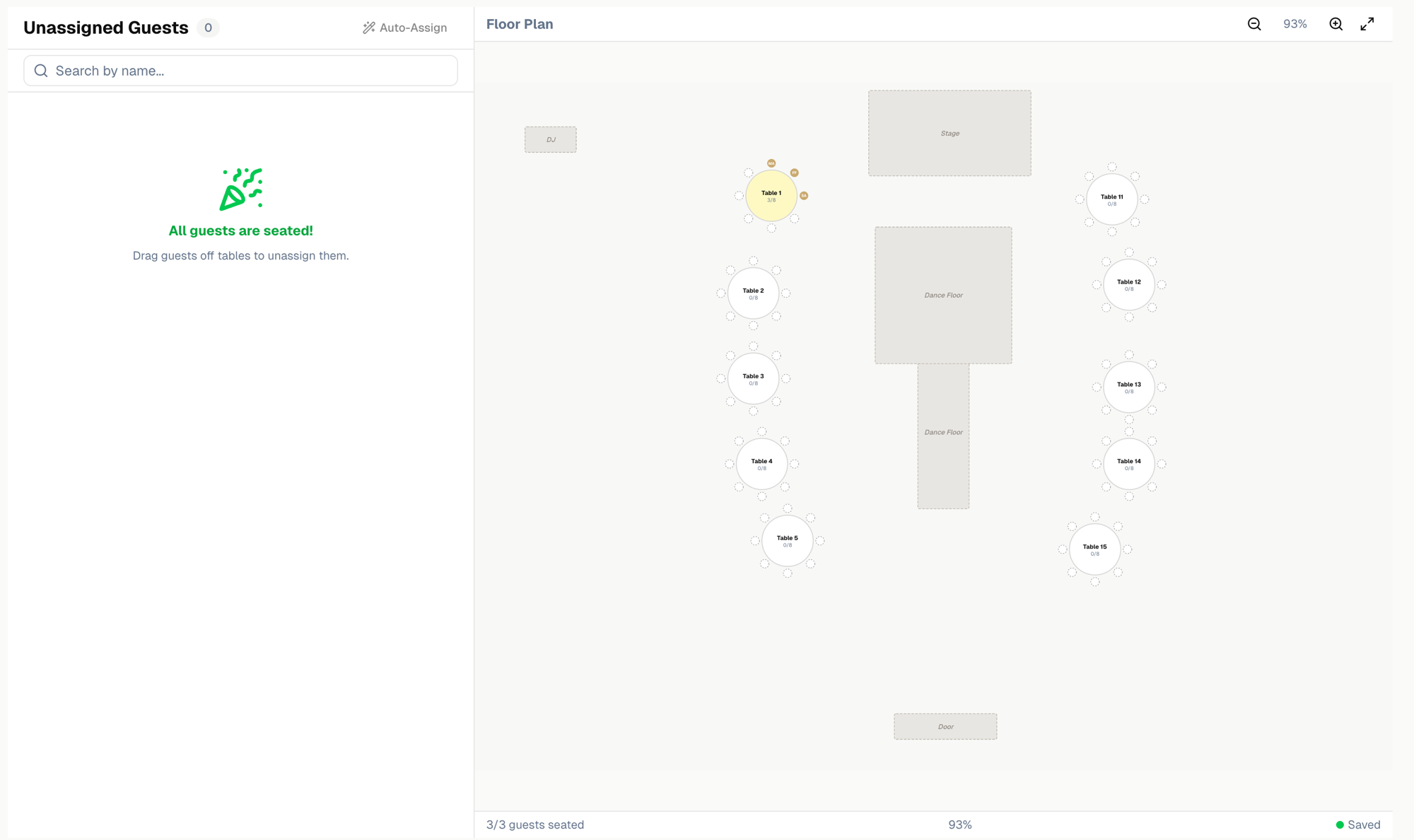Viewport: 1414px width, 840px height.
Task: Select guest avatar MA at Table 1
Action: pos(771,163)
